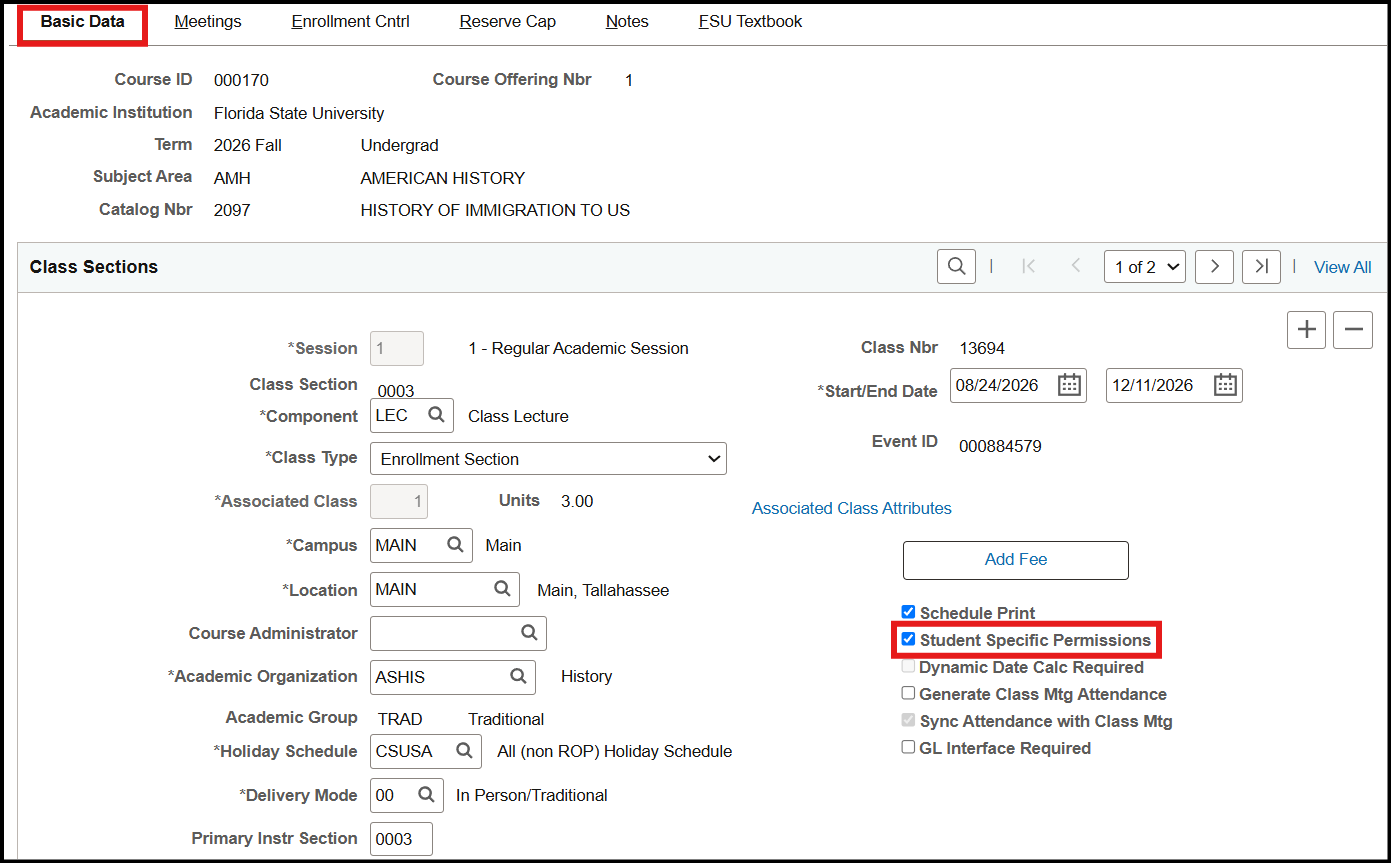Look up Location values
Screen dimensions: 1391x863
(502, 589)
